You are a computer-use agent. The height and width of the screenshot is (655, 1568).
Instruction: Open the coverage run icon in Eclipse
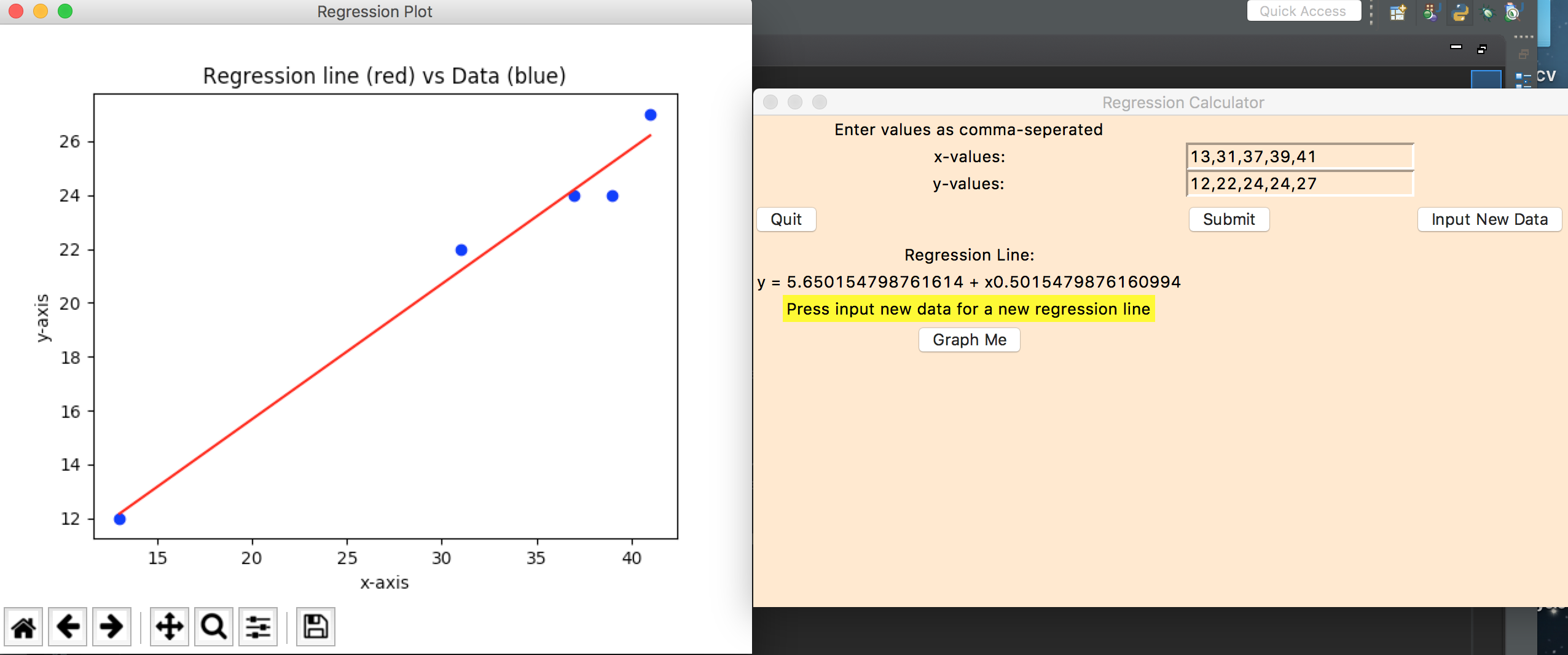1430,12
